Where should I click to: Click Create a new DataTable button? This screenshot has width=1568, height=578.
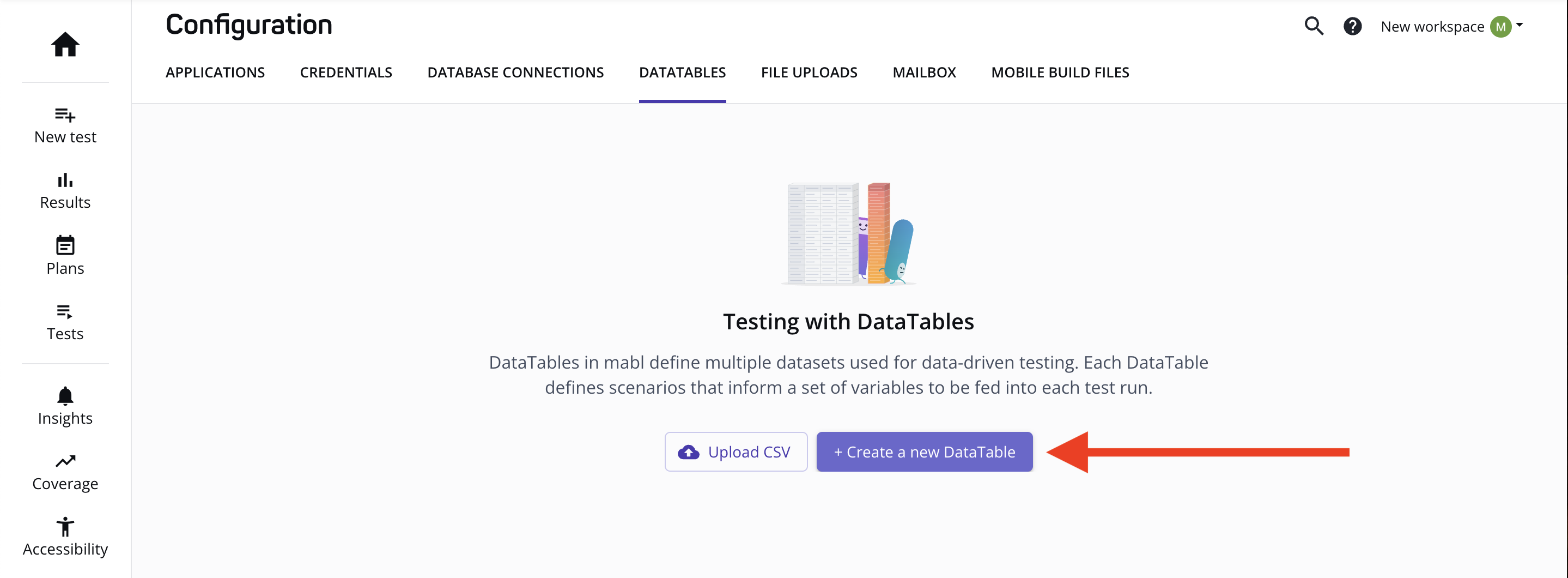[924, 452]
